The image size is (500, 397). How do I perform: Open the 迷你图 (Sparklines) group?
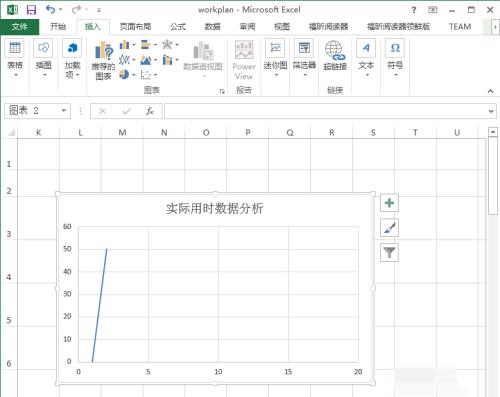(275, 58)
